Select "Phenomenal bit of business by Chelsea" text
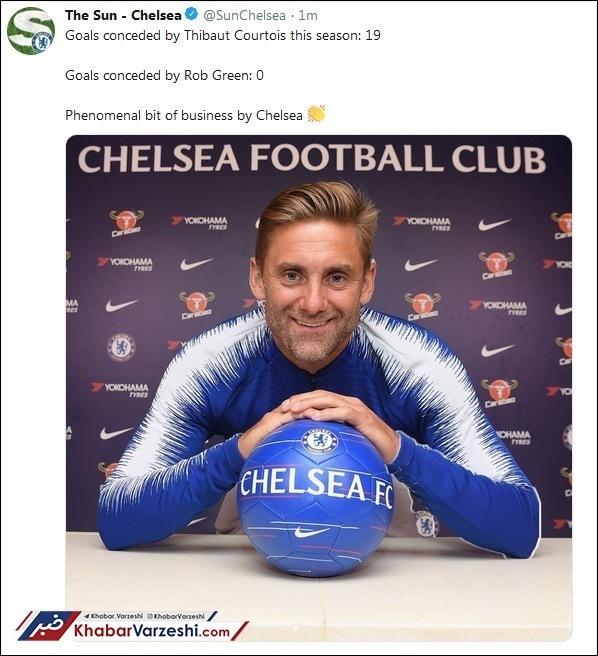598x656 pixels. click(184, 115)
